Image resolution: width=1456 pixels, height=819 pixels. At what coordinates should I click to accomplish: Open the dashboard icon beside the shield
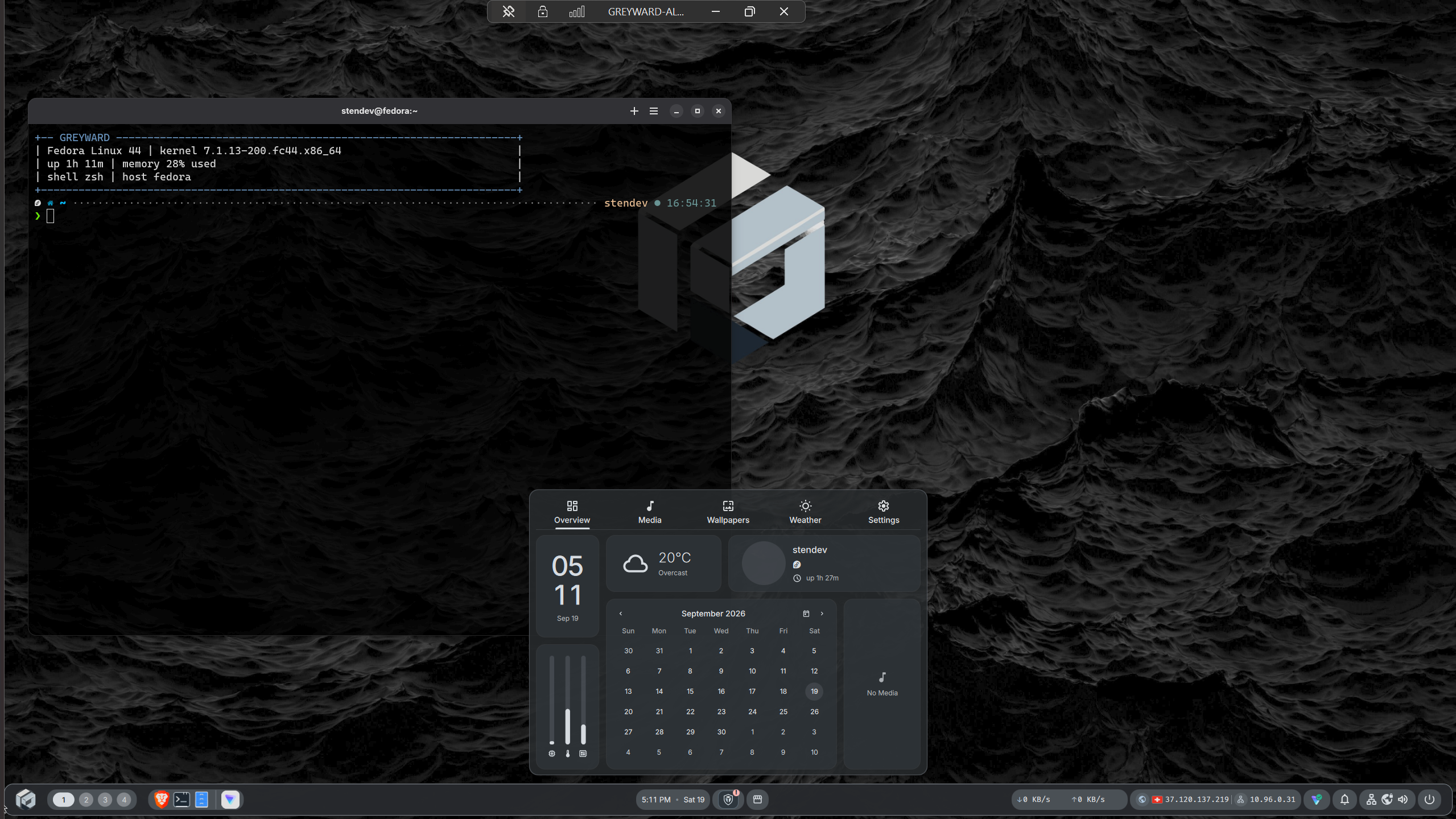pos(757,800)
